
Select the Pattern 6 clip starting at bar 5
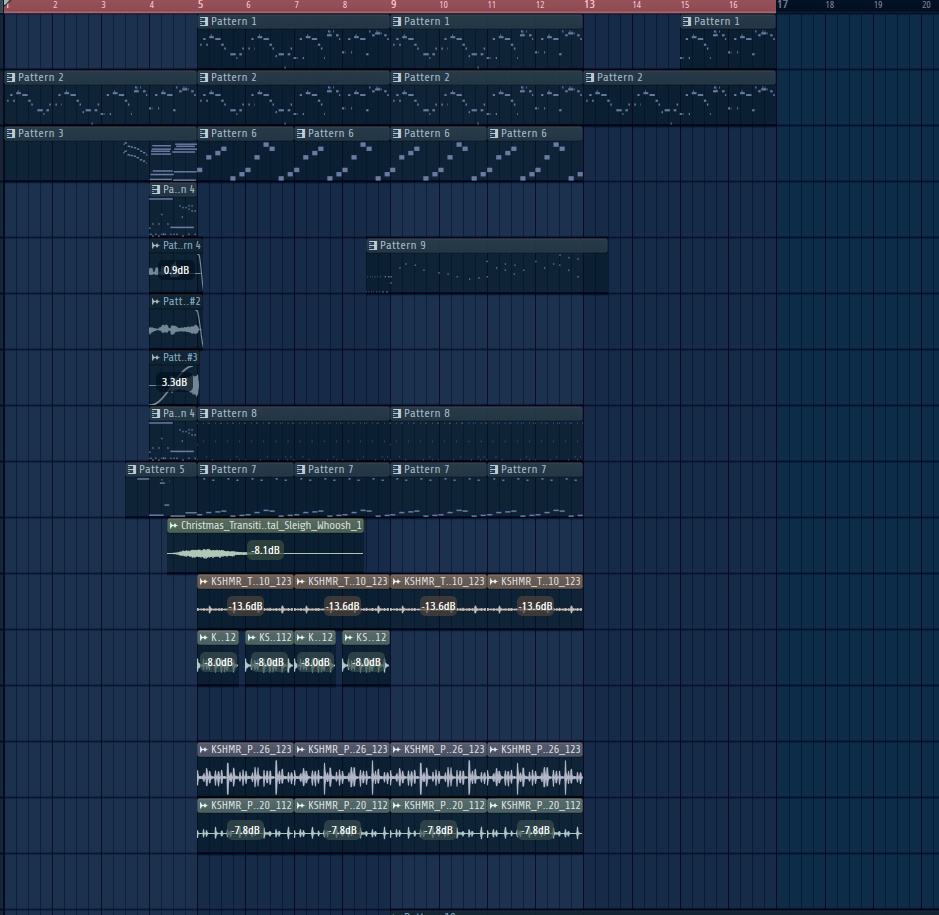(x=246, y=154)
